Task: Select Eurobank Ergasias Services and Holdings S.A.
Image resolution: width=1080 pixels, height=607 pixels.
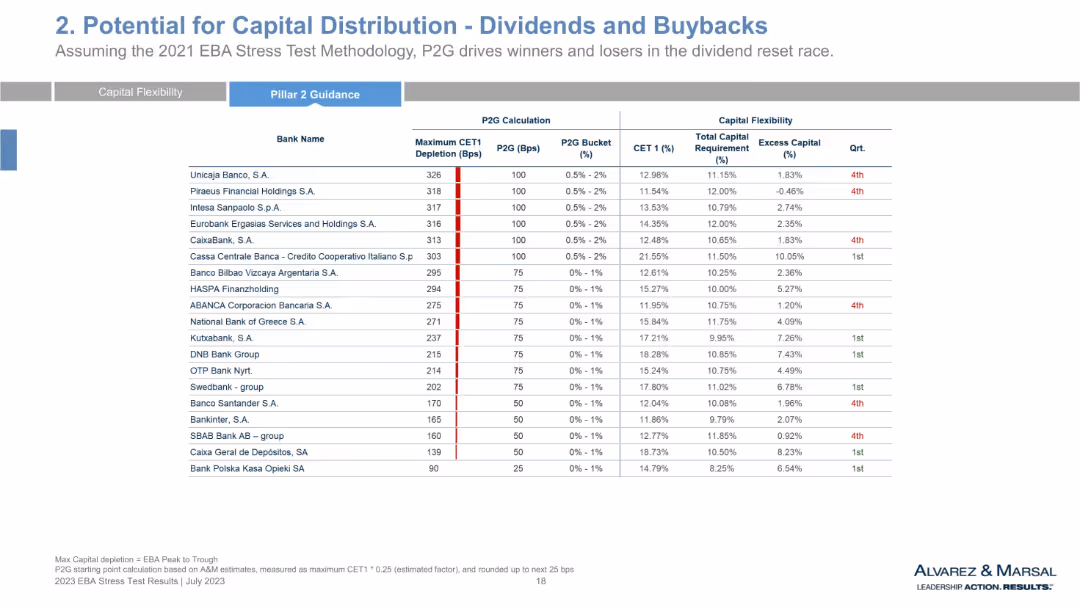Action: 283,224
